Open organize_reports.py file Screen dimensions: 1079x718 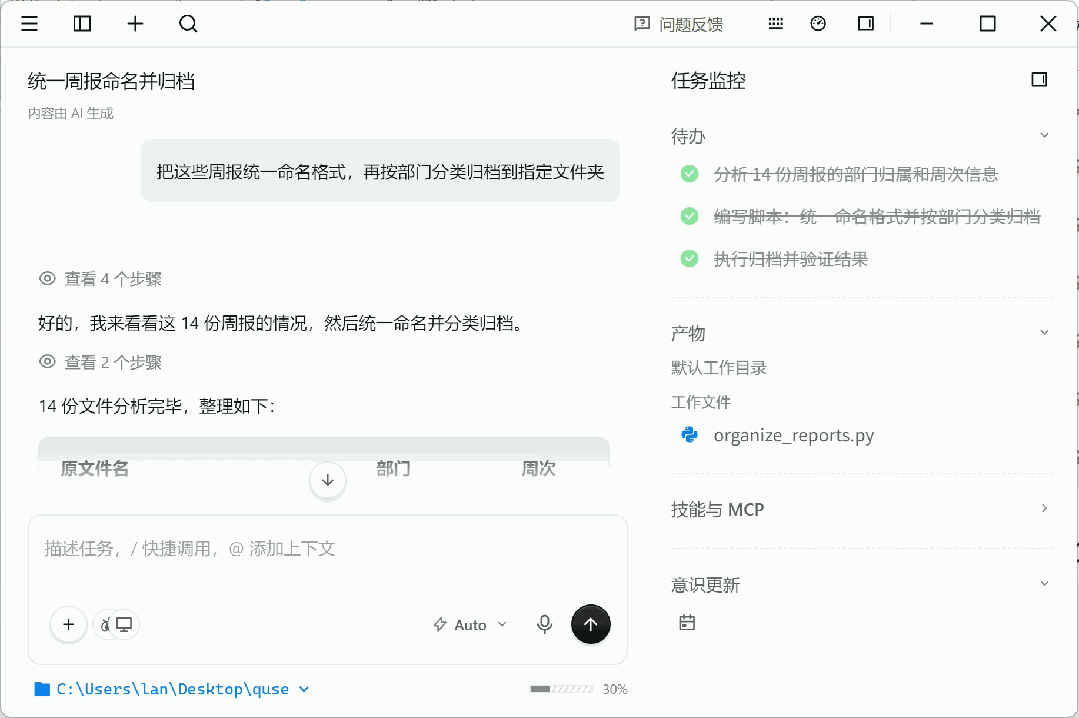[x=793, y=435]
